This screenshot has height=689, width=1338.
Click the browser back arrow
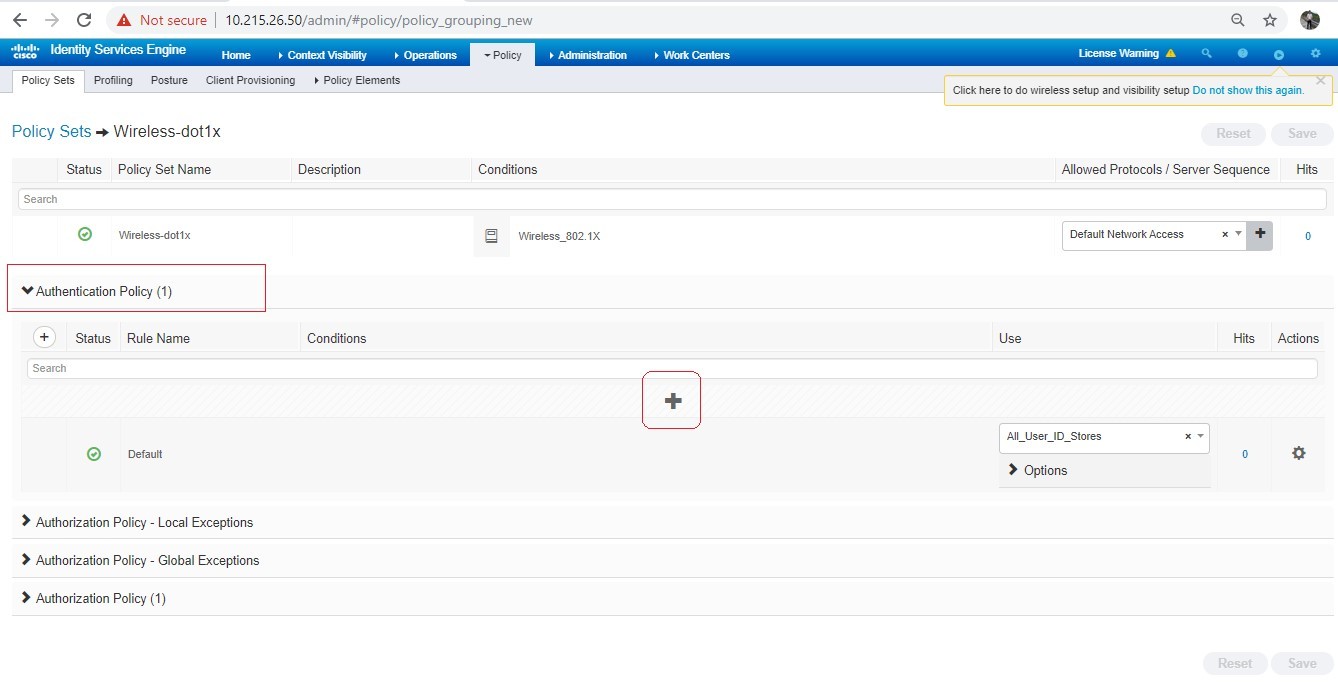[x=19, y=20]
